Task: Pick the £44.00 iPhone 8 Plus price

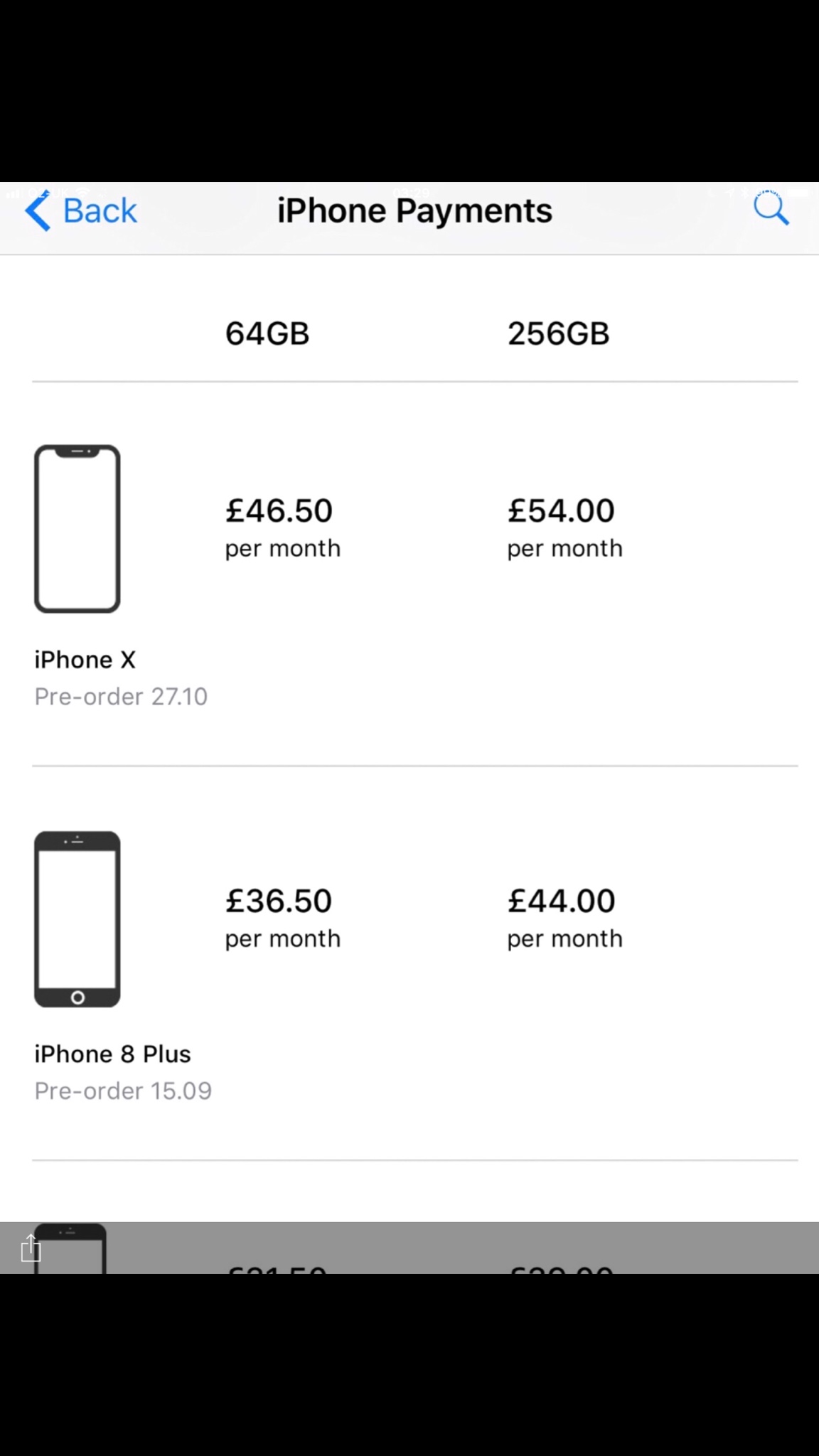Action: (x=561, y=901)
